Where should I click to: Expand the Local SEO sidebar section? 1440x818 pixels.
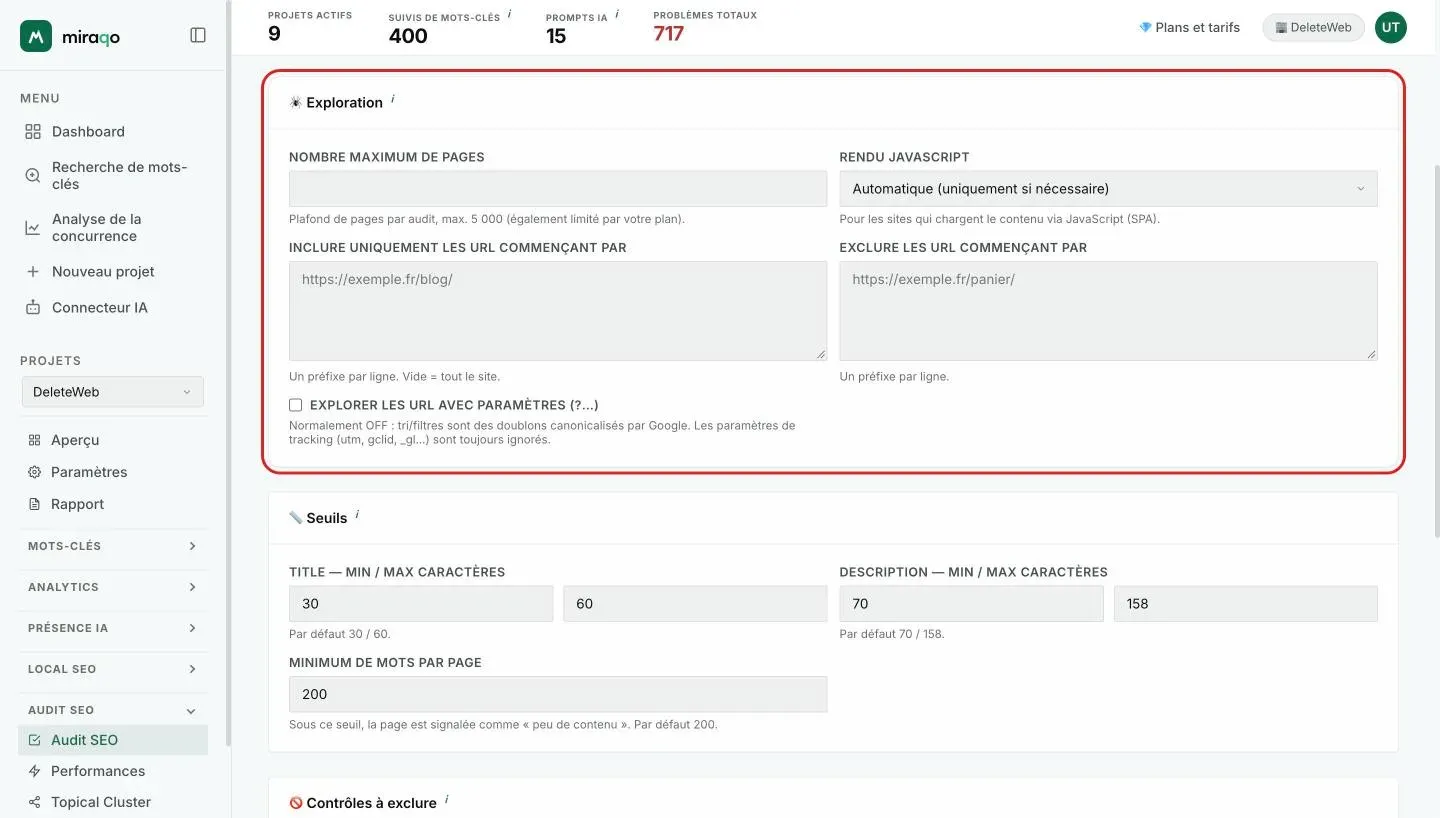[x=112, y=669]
